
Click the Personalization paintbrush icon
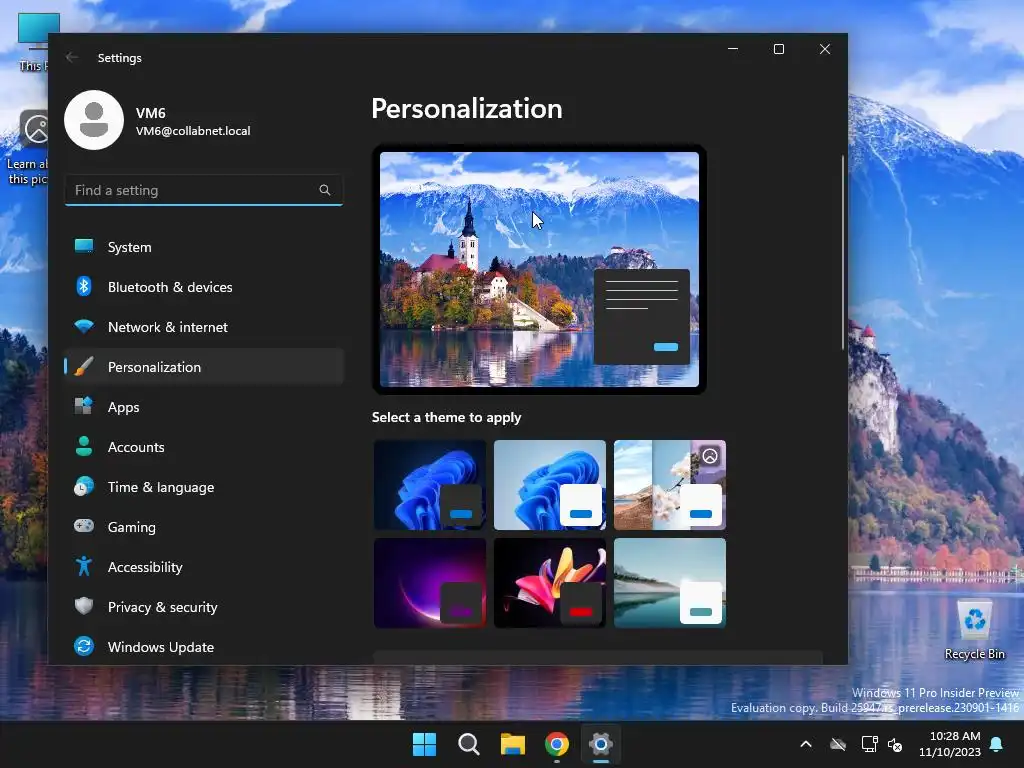(x=84, y=366)
